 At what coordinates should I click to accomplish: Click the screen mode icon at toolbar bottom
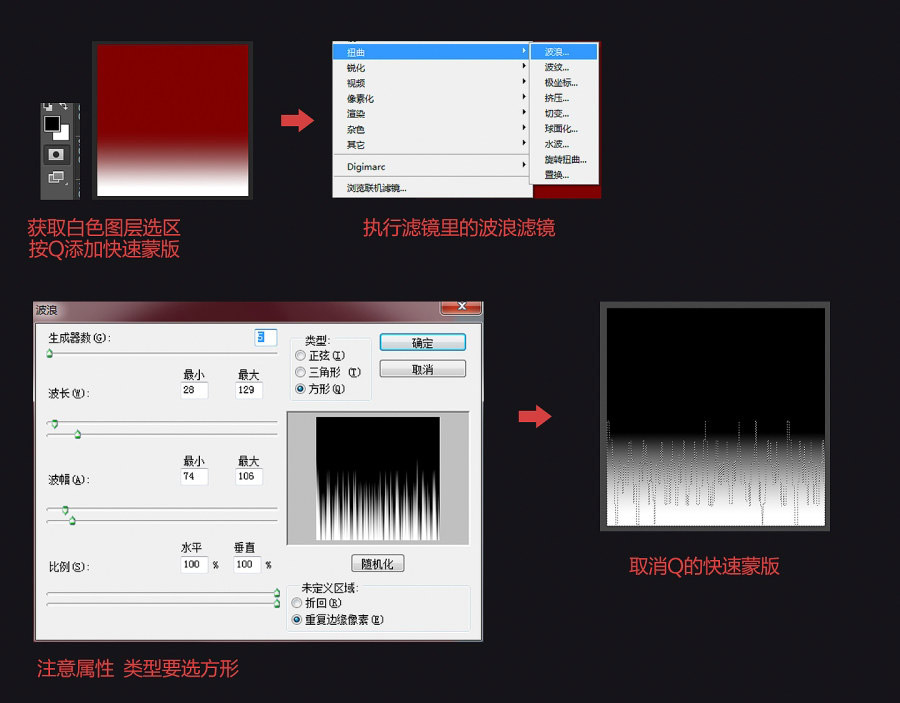click(56, 177)
